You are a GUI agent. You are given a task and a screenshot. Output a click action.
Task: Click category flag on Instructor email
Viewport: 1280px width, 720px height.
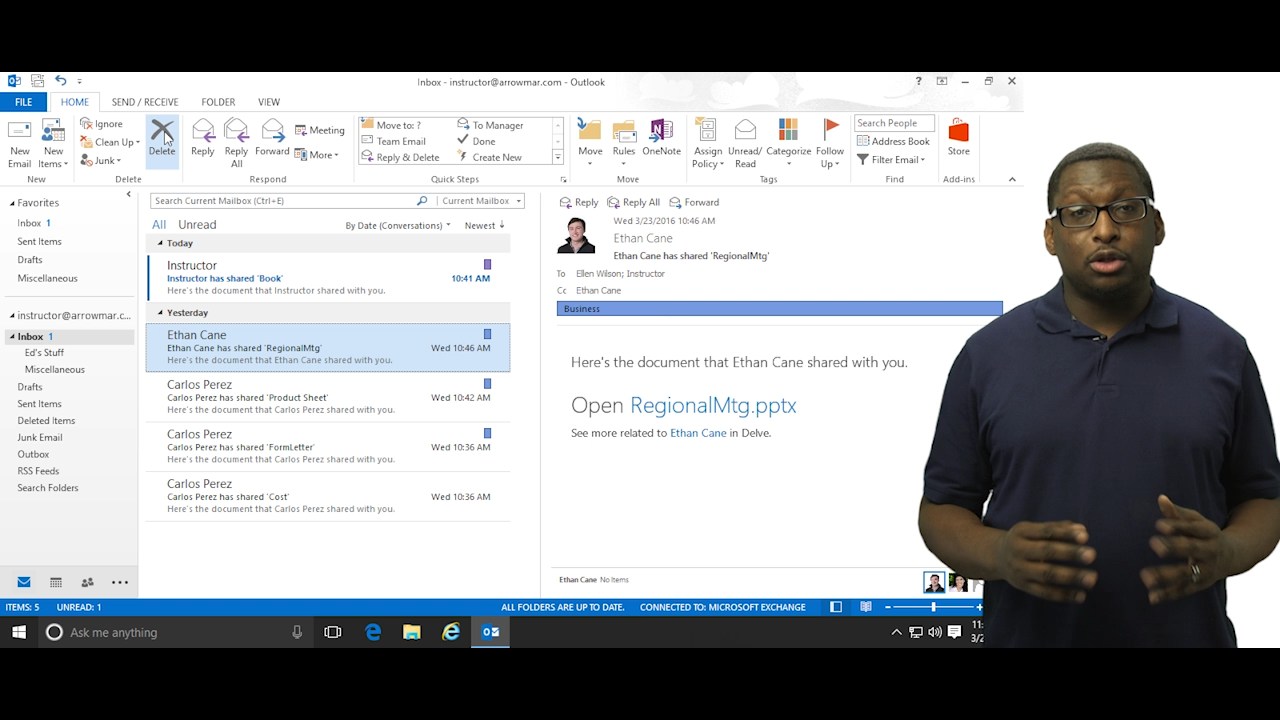click(488, 265)
